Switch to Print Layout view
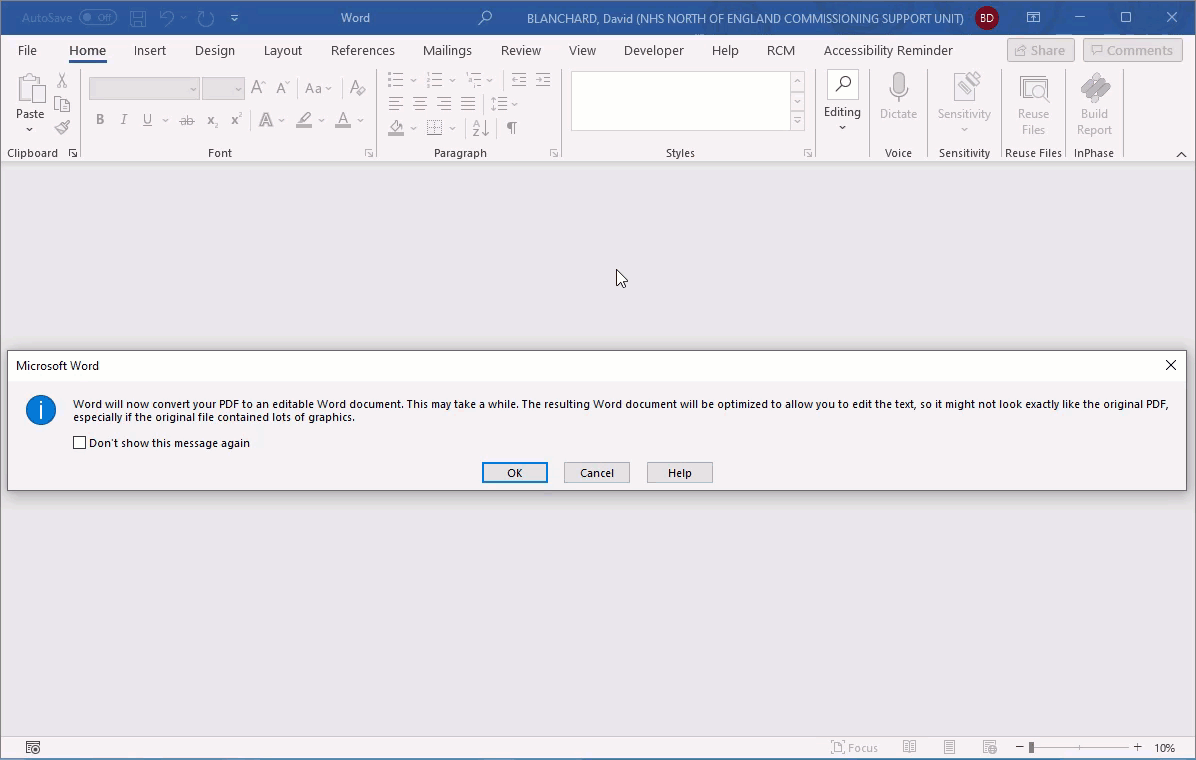1196x760 pixels. (x=950, y=747)
